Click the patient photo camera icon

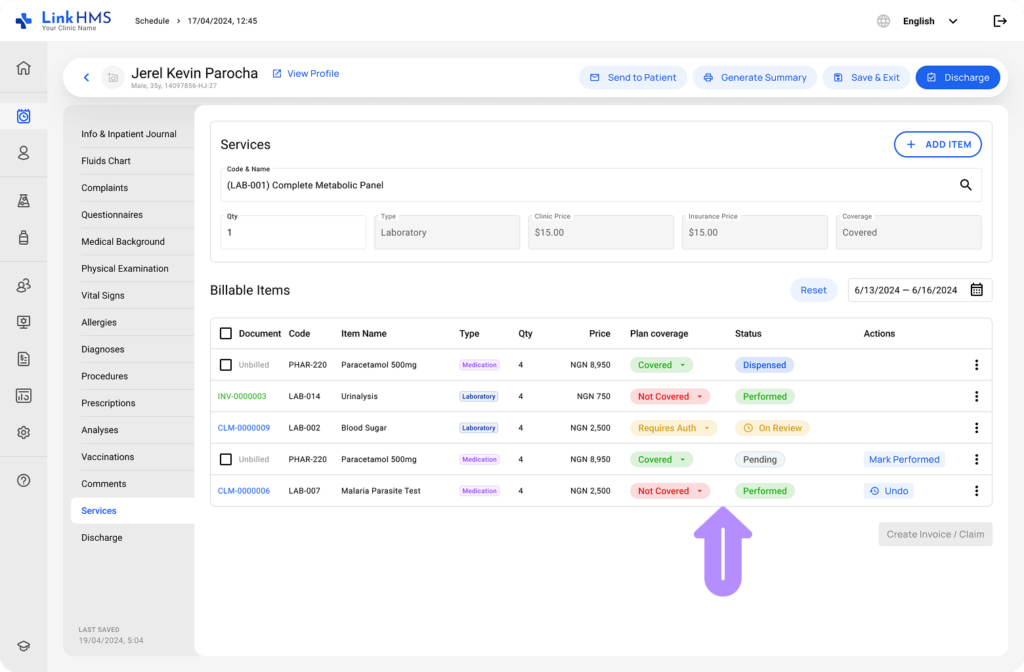[x=112, y=78]
